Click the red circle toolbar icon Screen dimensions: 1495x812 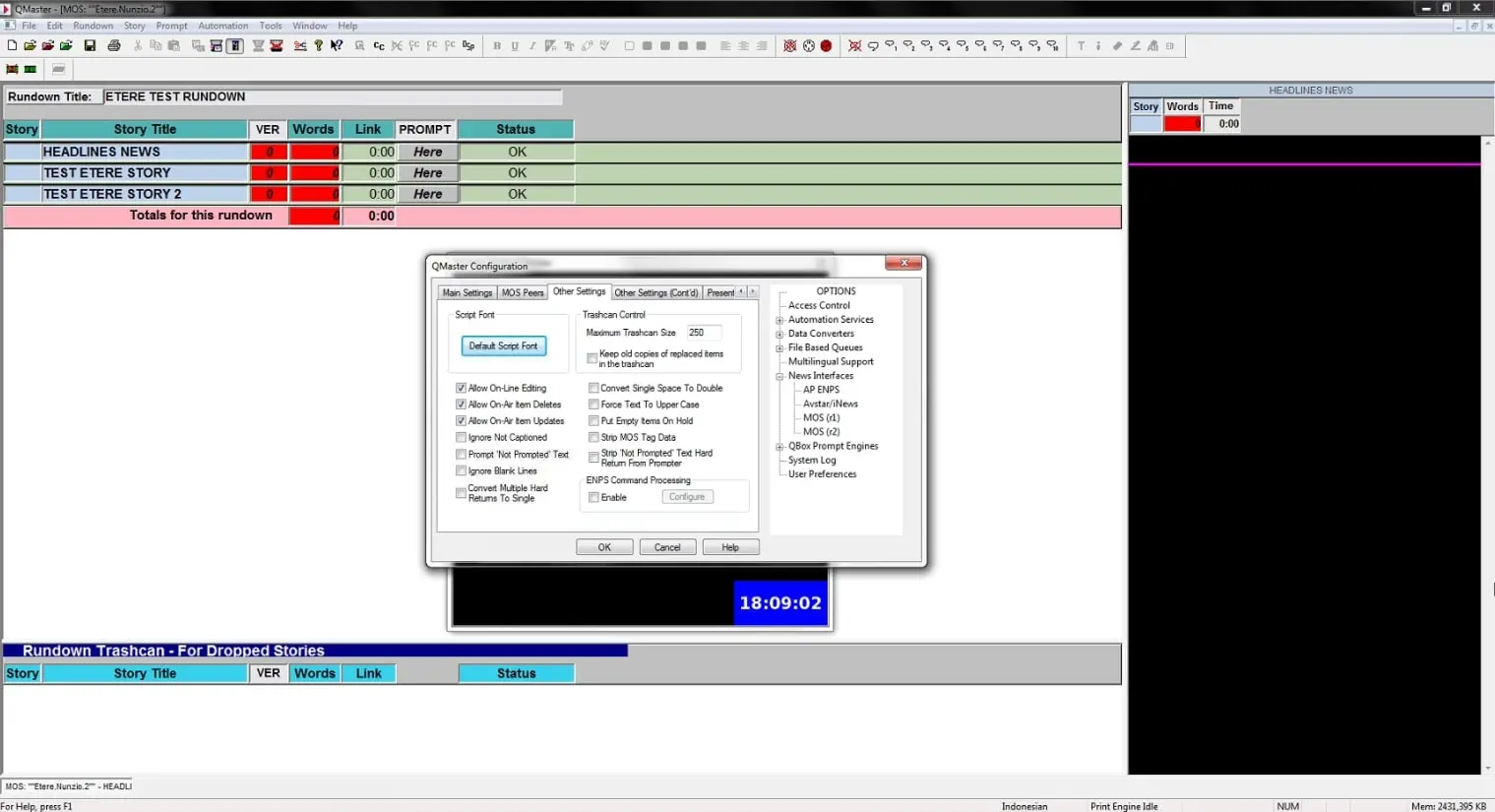[826, 45]
